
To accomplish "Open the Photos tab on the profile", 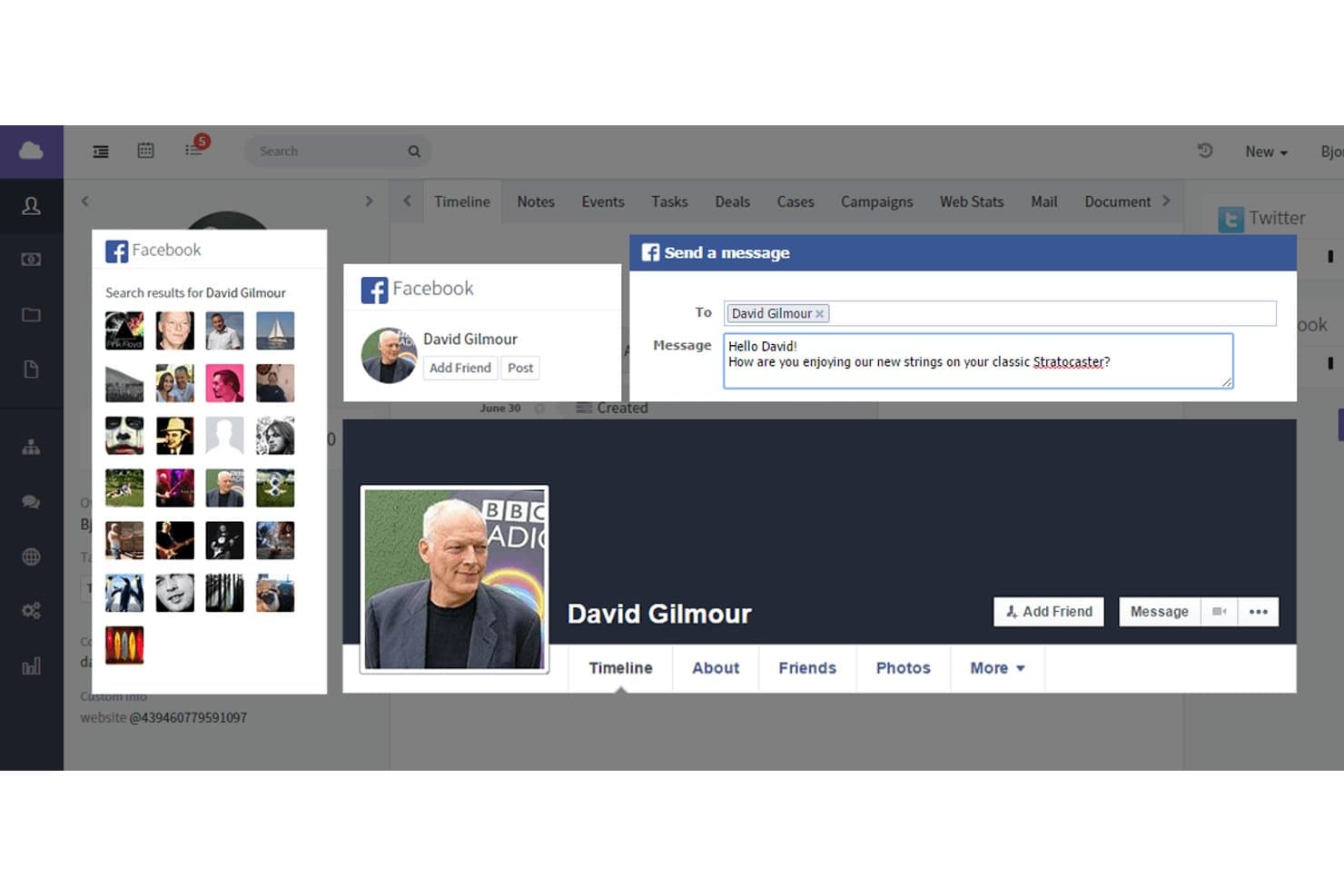I will [x=904, y=668].
